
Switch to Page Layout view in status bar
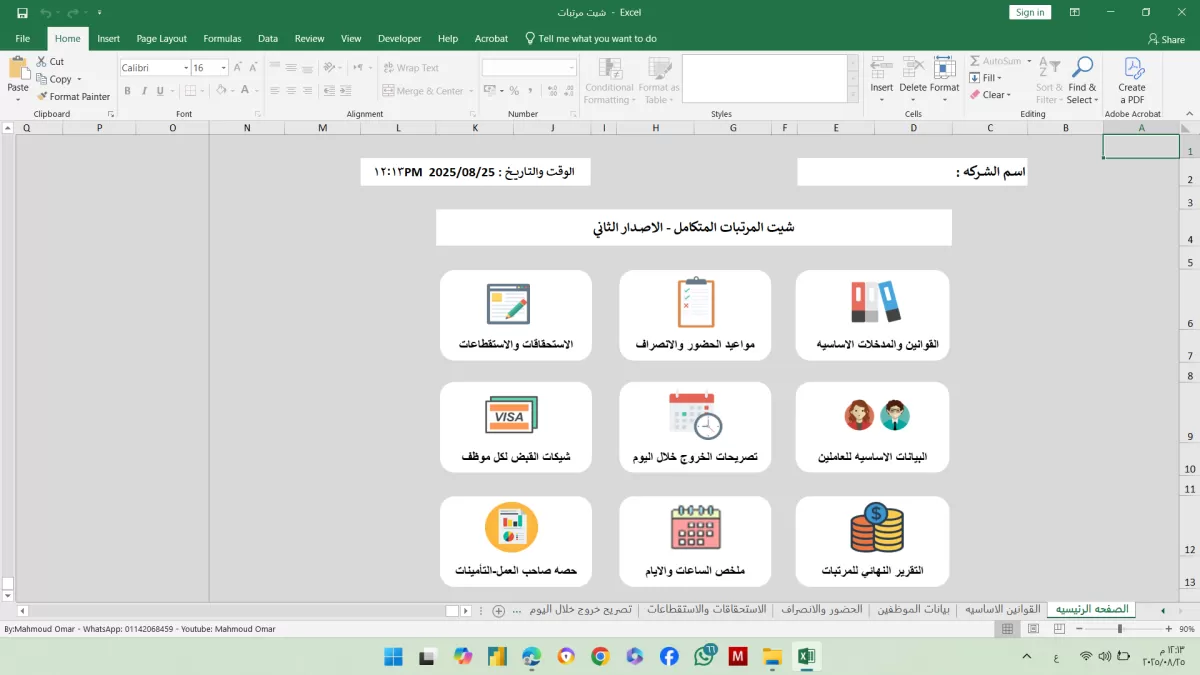[x=1033, y=629]
